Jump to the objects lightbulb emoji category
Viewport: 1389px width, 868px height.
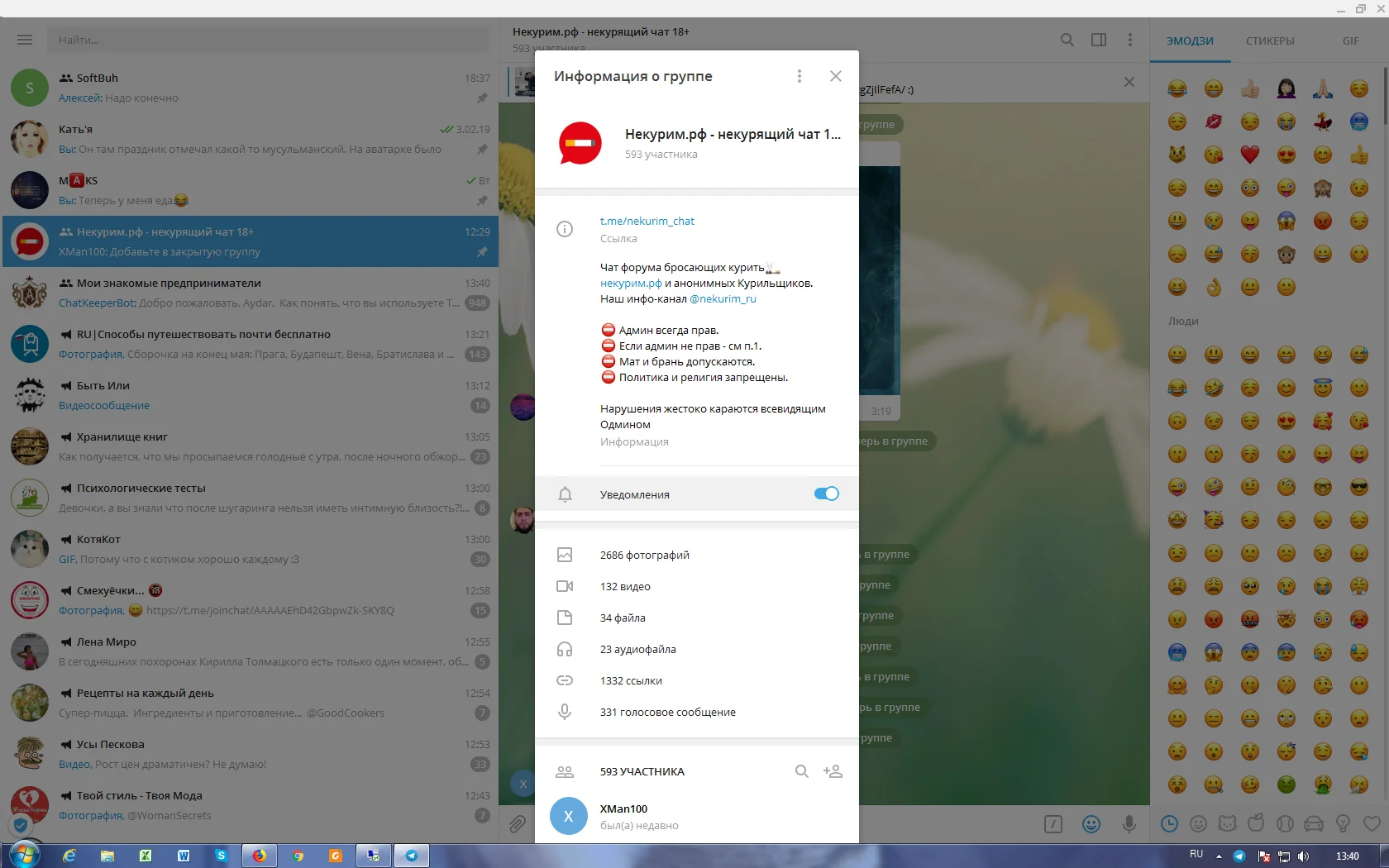[x=1343, y=823]
